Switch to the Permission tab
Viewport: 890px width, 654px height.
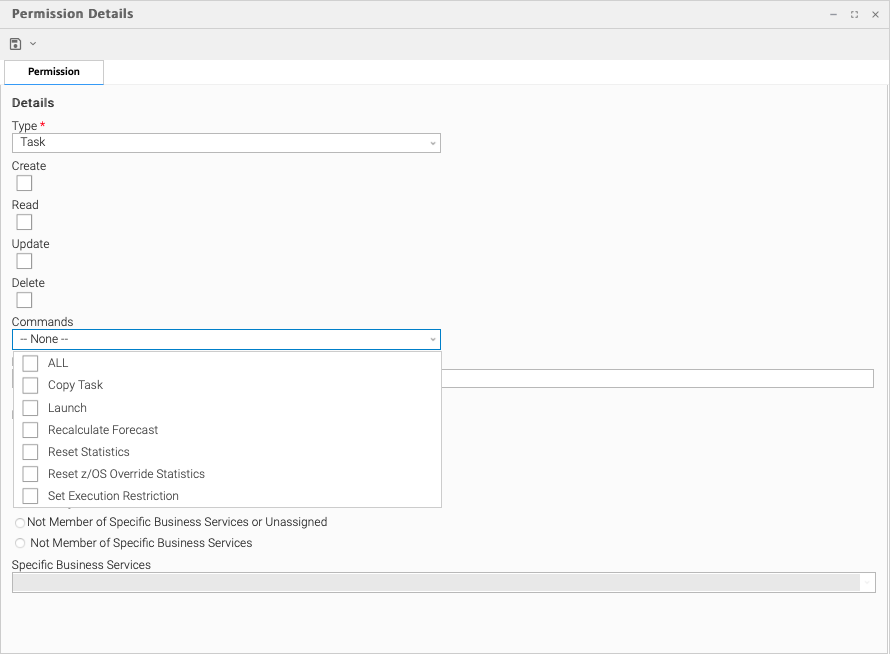click(54, 72)
